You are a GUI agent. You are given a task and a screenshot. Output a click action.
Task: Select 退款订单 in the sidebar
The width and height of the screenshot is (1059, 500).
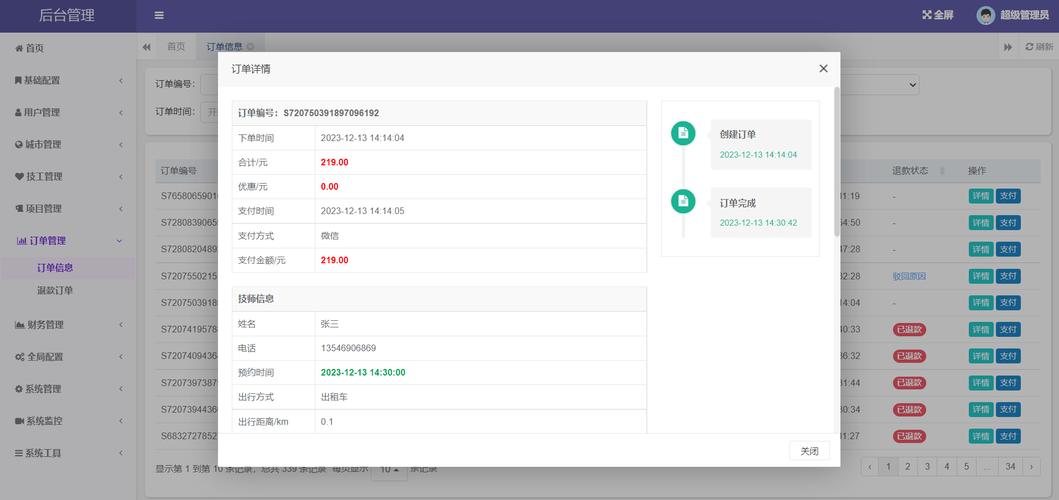[x=55, y=290]
